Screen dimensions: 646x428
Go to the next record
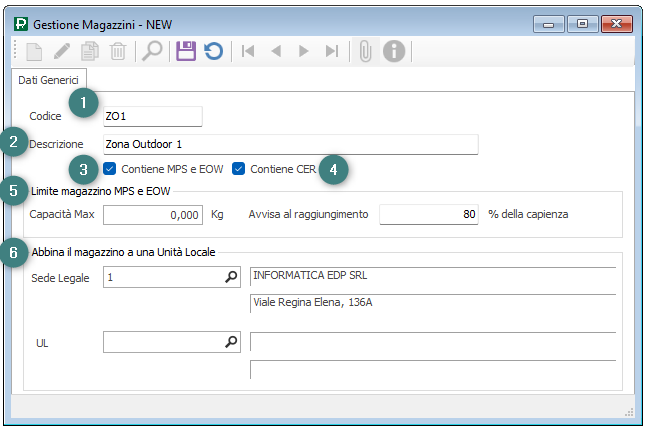304,51
